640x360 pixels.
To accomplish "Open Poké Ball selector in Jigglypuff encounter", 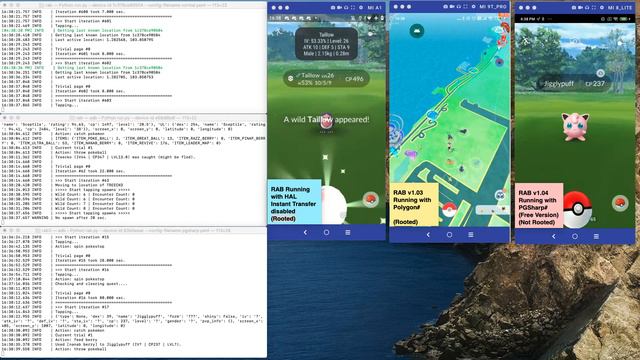I will 620,203.
